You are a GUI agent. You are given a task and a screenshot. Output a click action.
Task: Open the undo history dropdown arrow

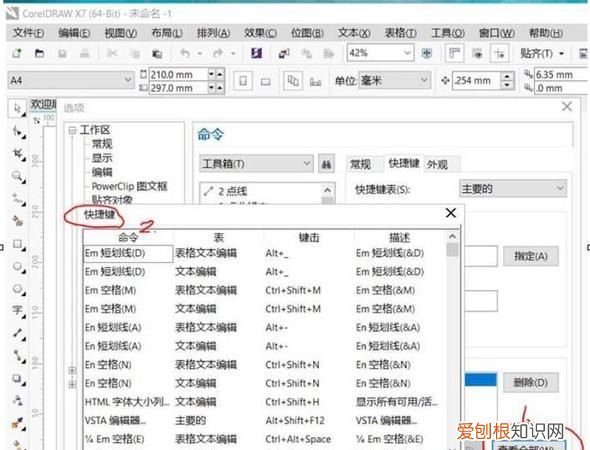pyautogui.click(x=200, y=53)
